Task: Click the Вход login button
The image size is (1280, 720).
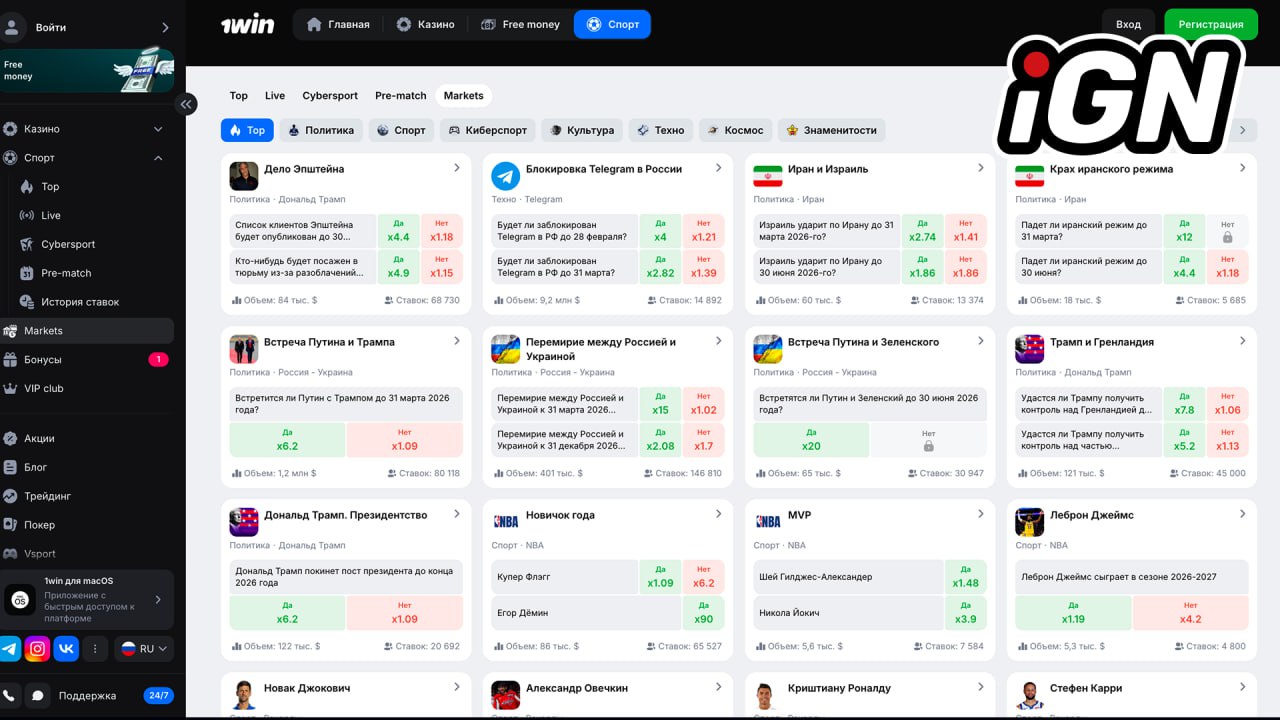Action: [x=1128, y=24]
